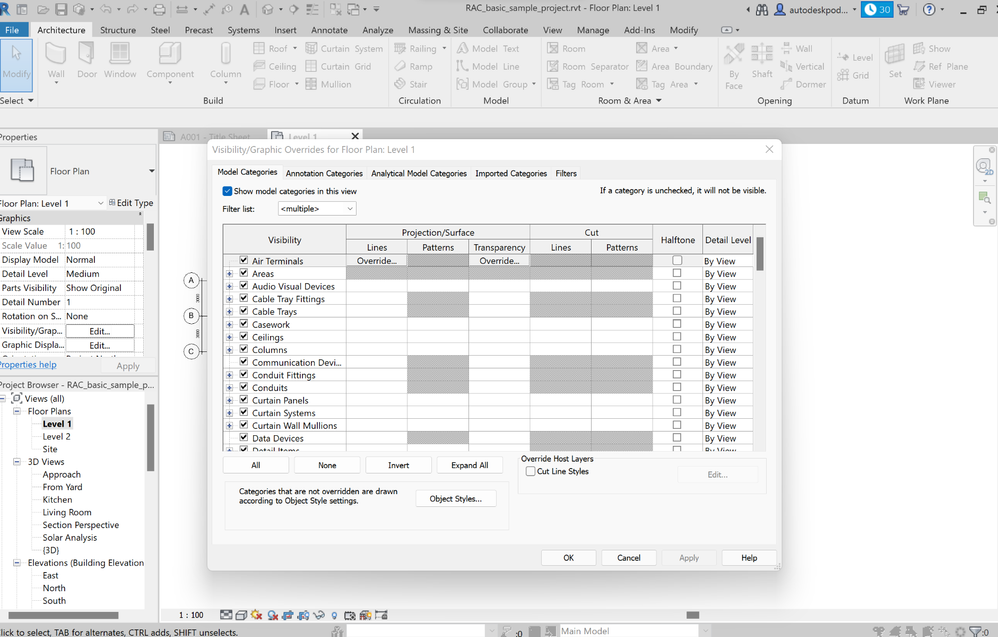Open the Autodesk App Store cart icon
The width and height of the screenshot is (998, 637).
903,10
